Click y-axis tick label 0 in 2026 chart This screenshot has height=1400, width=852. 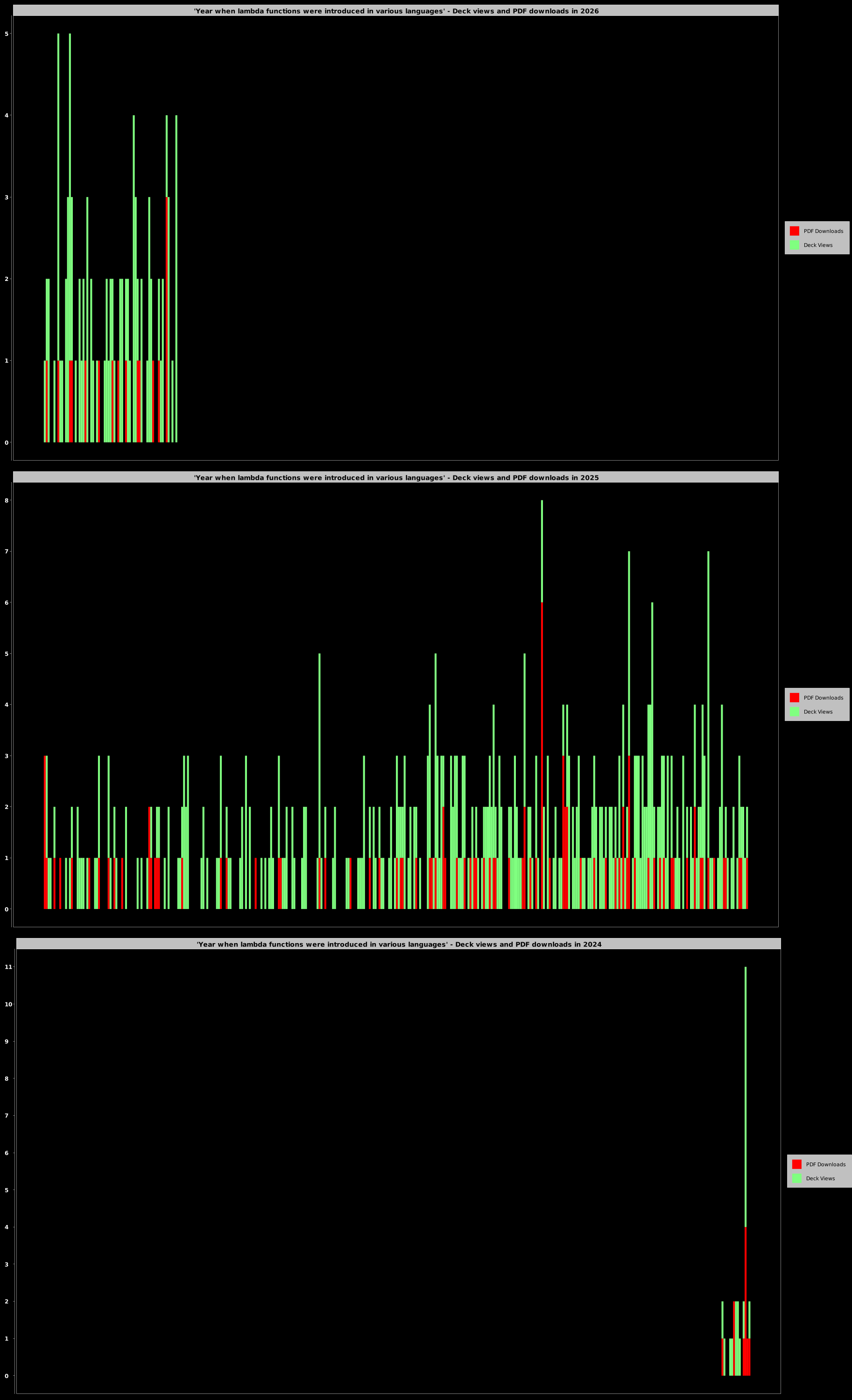[7, 442]
